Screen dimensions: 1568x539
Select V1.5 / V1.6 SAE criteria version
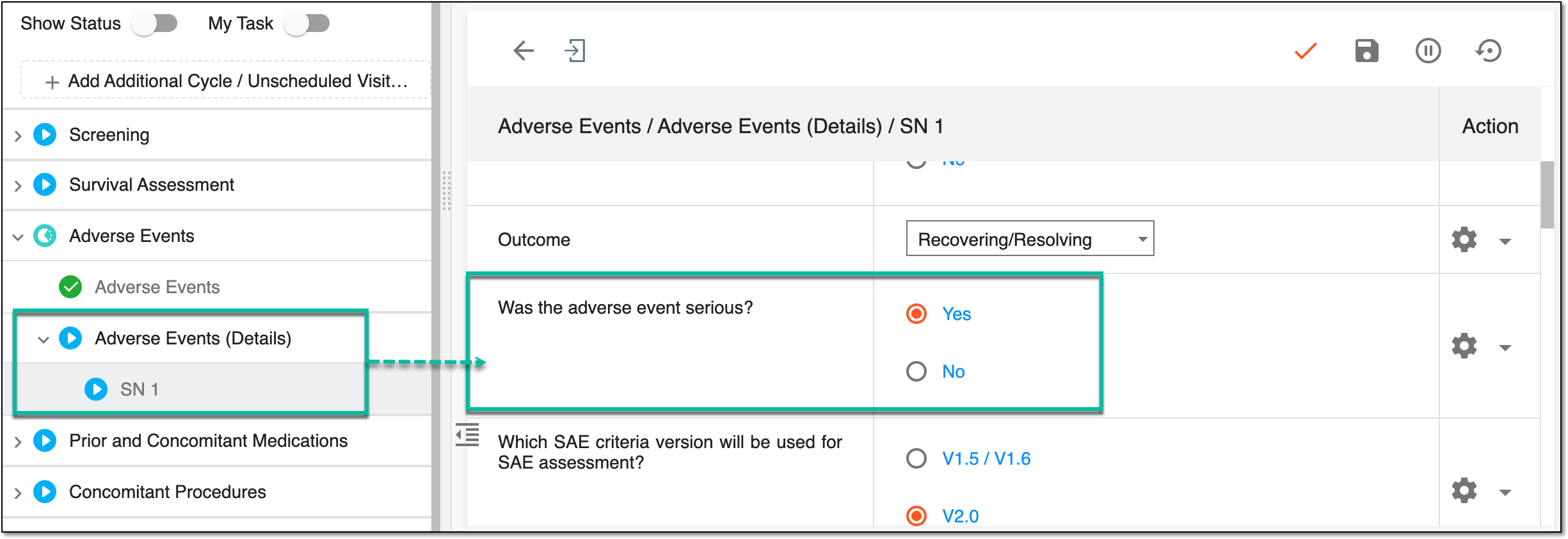pos(916,458)
